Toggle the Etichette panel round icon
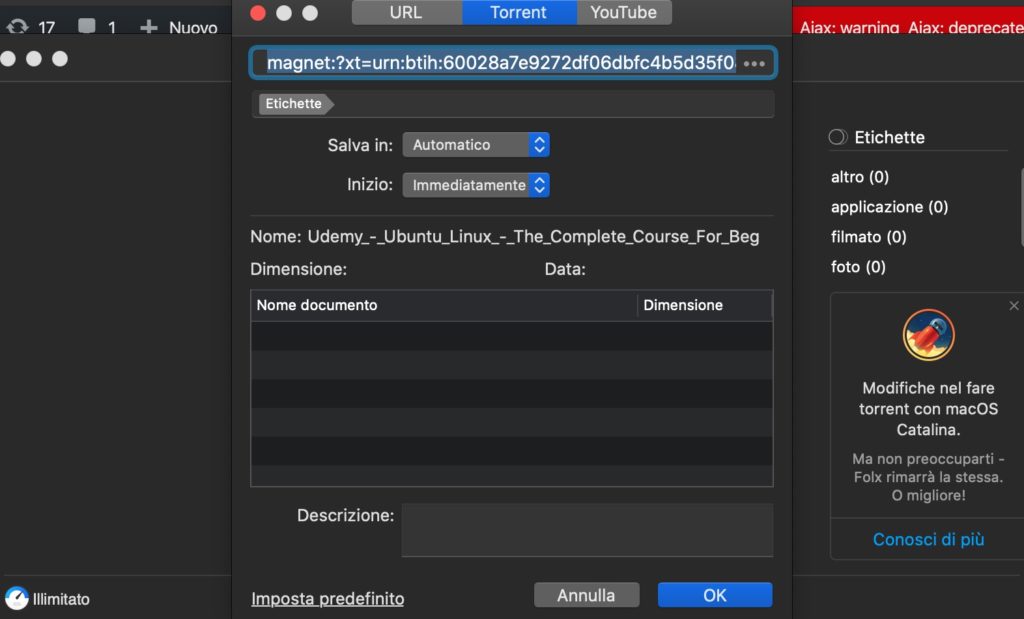Viewport: 1024px width, 619px height. point(839,137)
